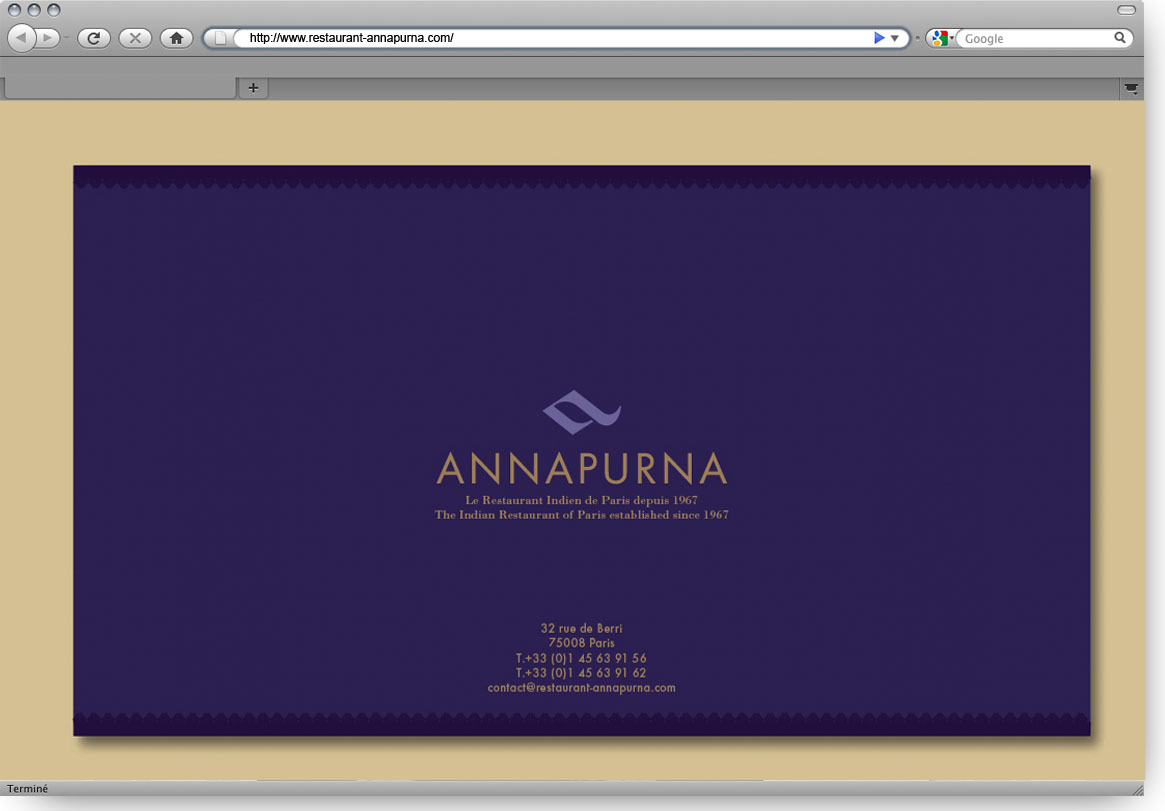The height and width of the screenshot is (811, 1165).
Task: Click 'Le Restaurant Indien de Paris depuis 1967'
Action: pos(582,500)
